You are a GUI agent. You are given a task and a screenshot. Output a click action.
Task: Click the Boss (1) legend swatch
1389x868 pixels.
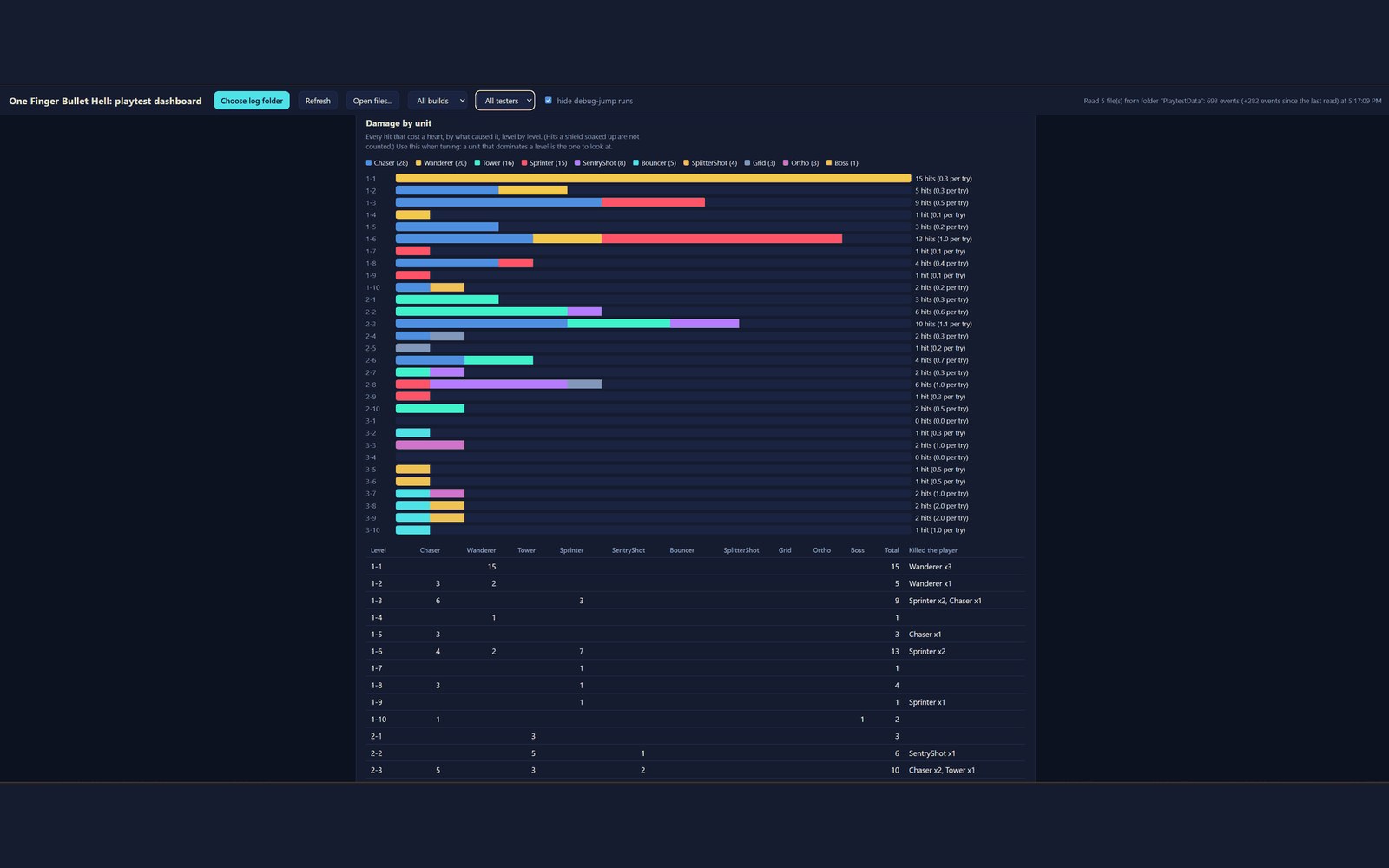tap(829, 163)
